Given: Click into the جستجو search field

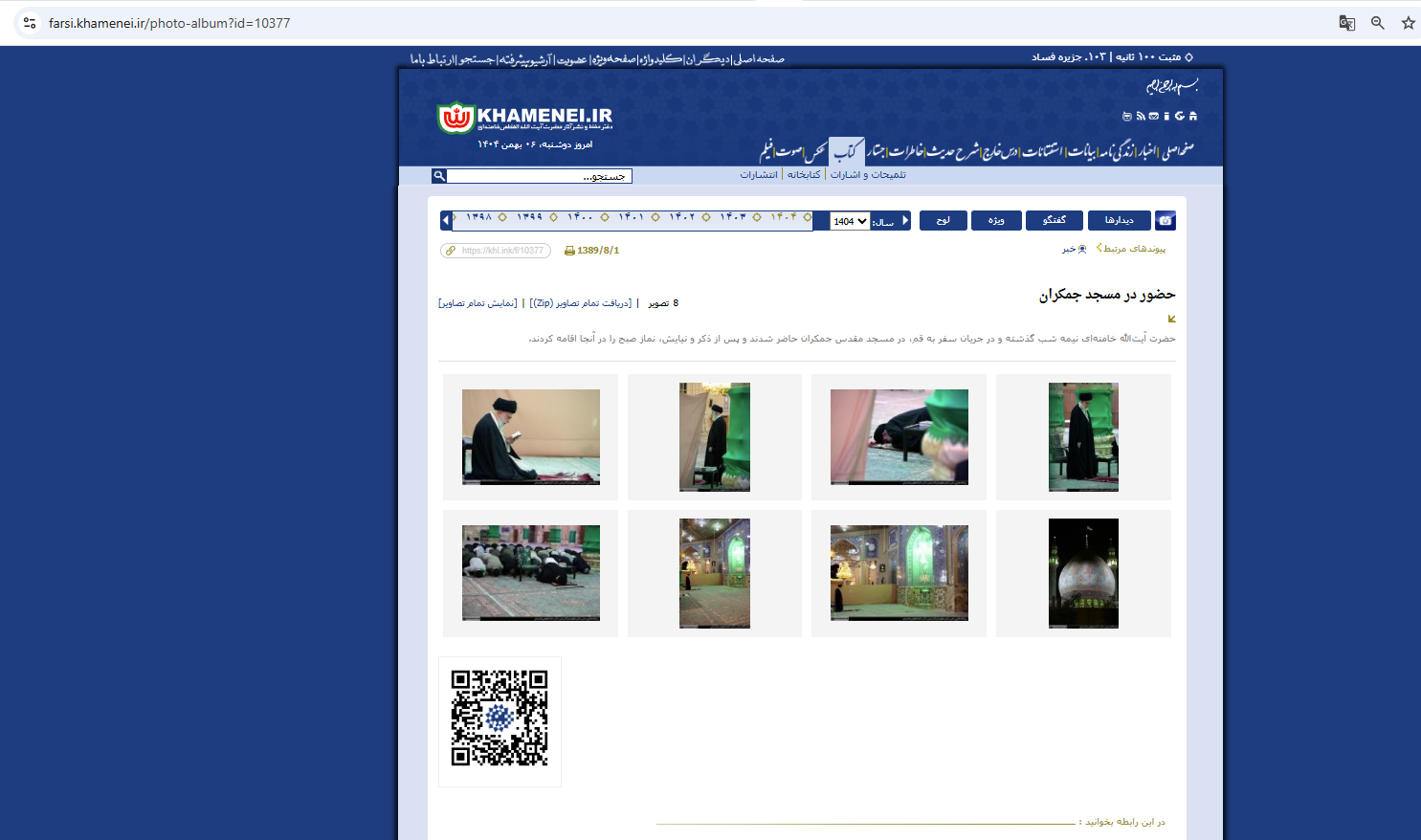Looking at the screenshot, I should (541, 176).
